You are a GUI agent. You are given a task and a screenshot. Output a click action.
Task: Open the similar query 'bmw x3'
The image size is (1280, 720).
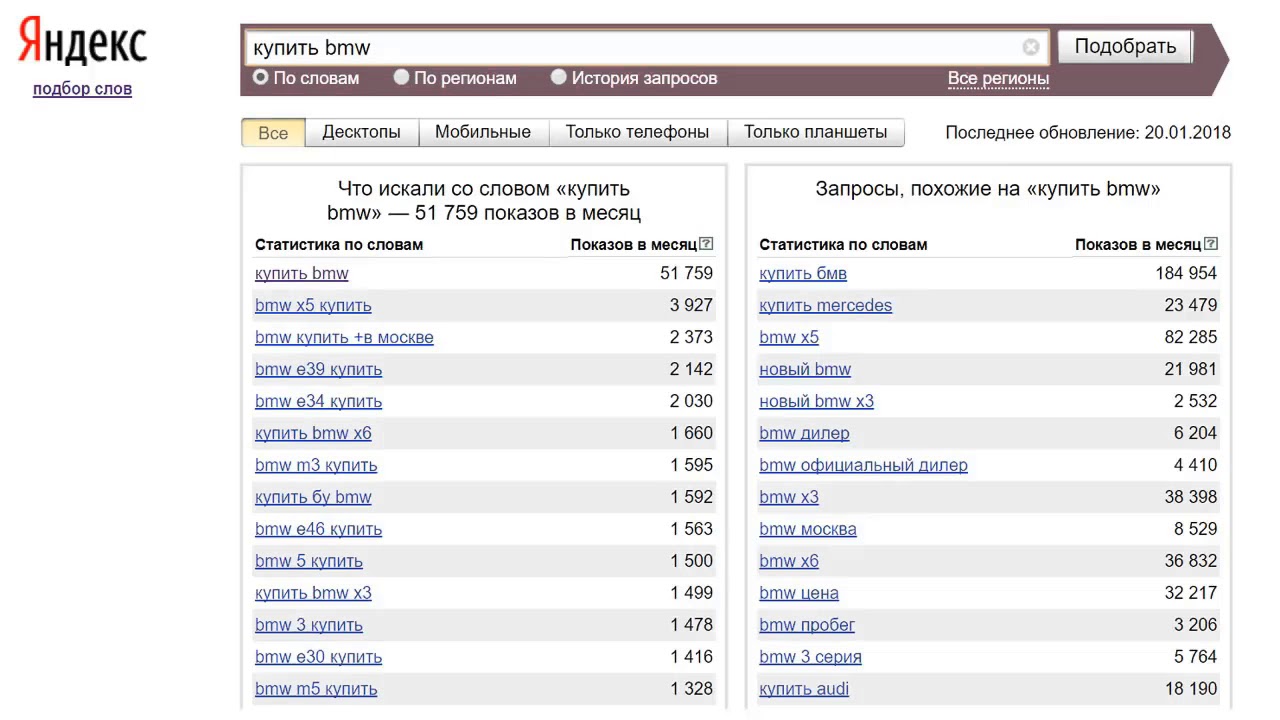tap(789, 497)
